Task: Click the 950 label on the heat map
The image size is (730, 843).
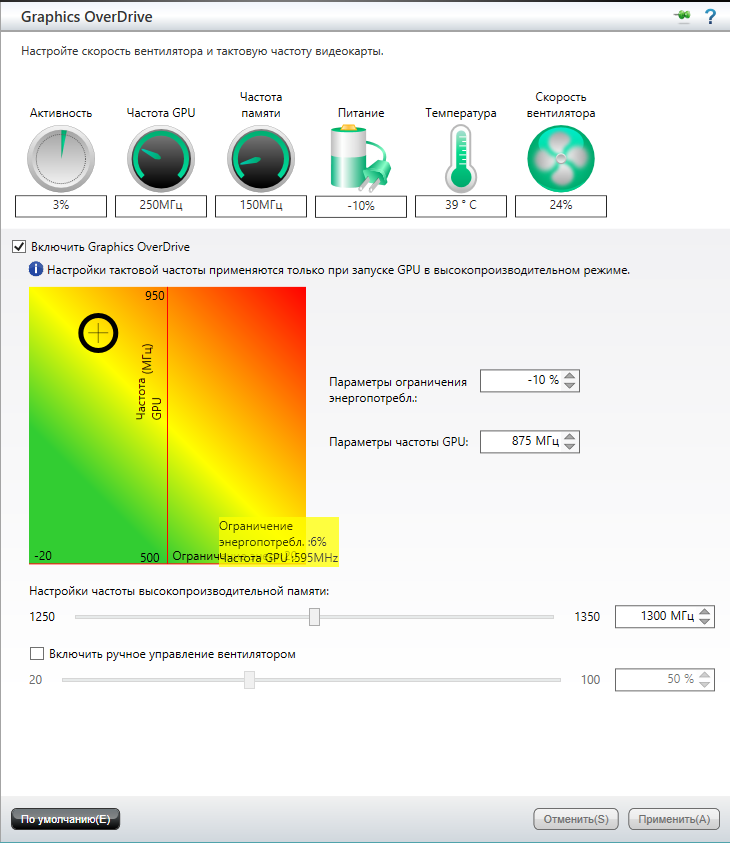Action: 155,295
